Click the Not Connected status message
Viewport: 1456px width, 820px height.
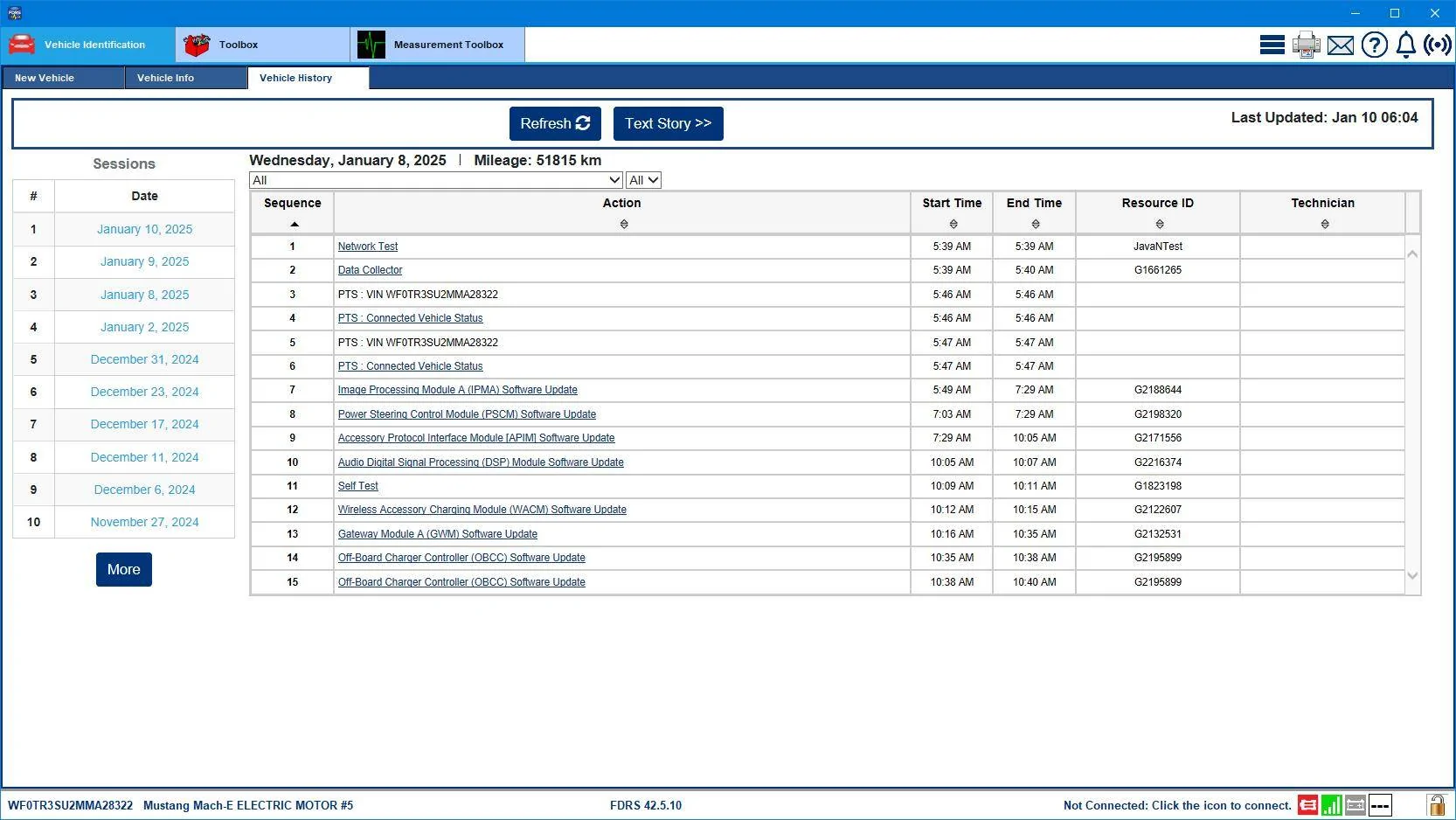coord(1177,806)
